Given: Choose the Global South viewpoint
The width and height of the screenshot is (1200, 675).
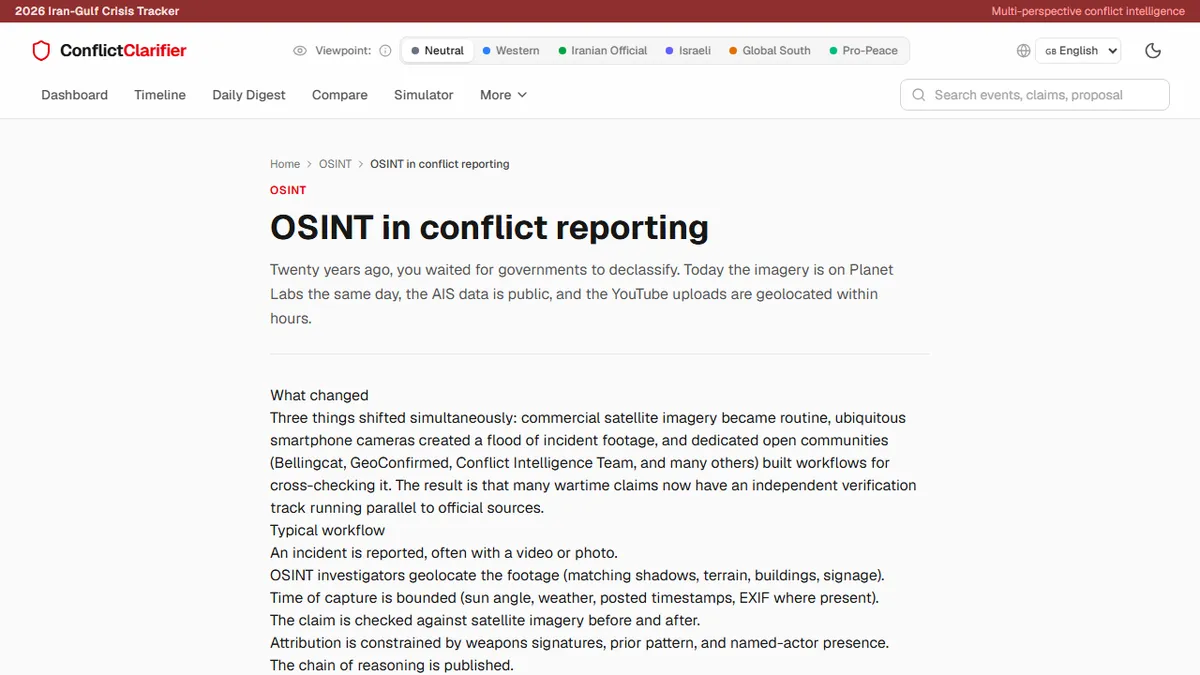Looking at the screenshot, I should point(770,51).
